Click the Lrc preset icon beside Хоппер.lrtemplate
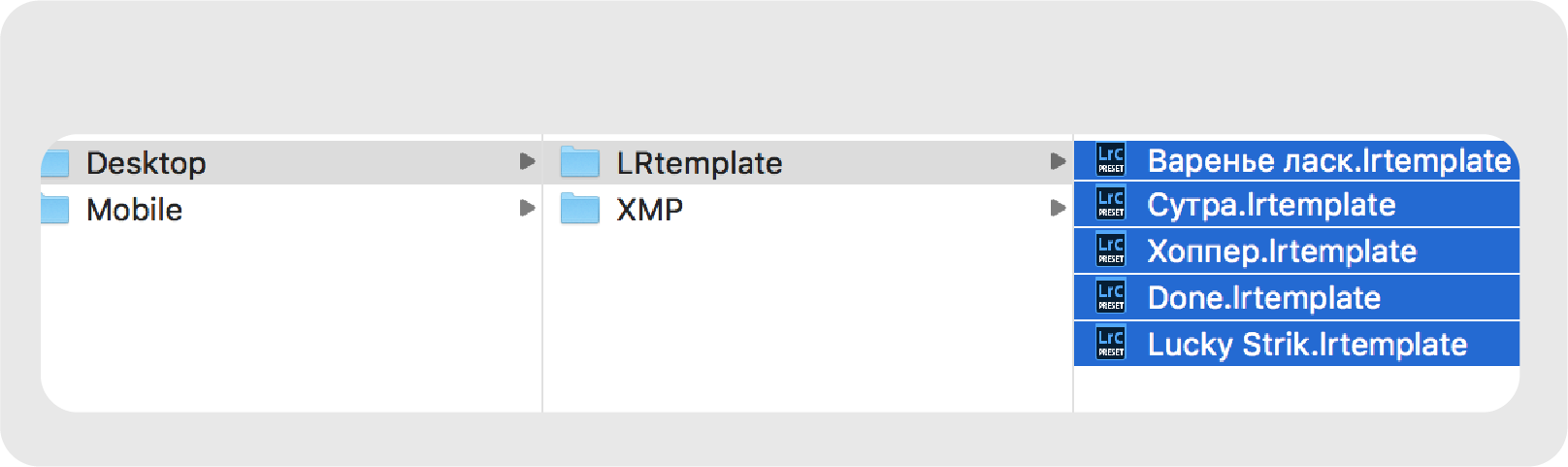The width and height of the screenshot is (1568, 467). click(x=1110, y=250)
